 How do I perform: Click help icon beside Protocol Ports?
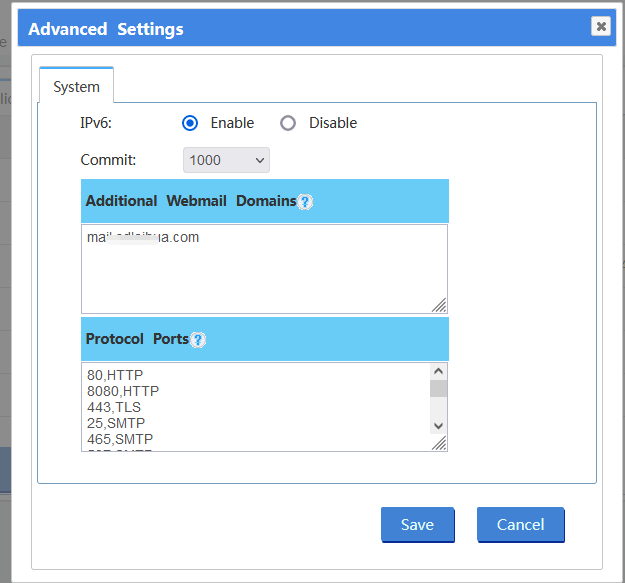pos(198,340)
